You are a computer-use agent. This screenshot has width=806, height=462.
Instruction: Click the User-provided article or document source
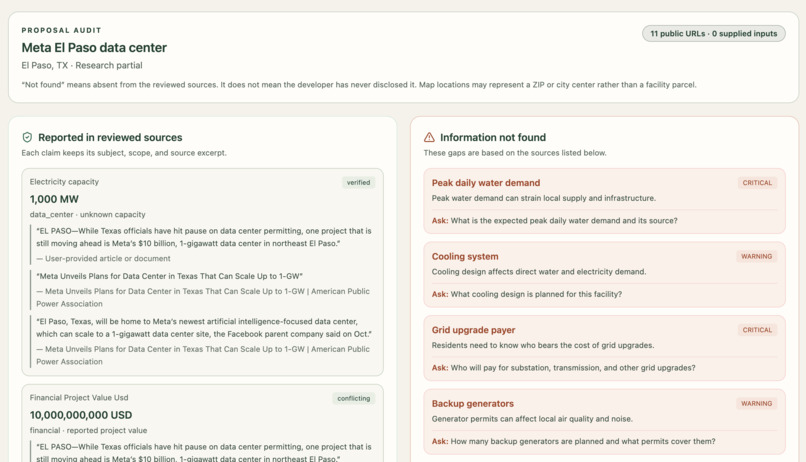[x=103, y=258]
